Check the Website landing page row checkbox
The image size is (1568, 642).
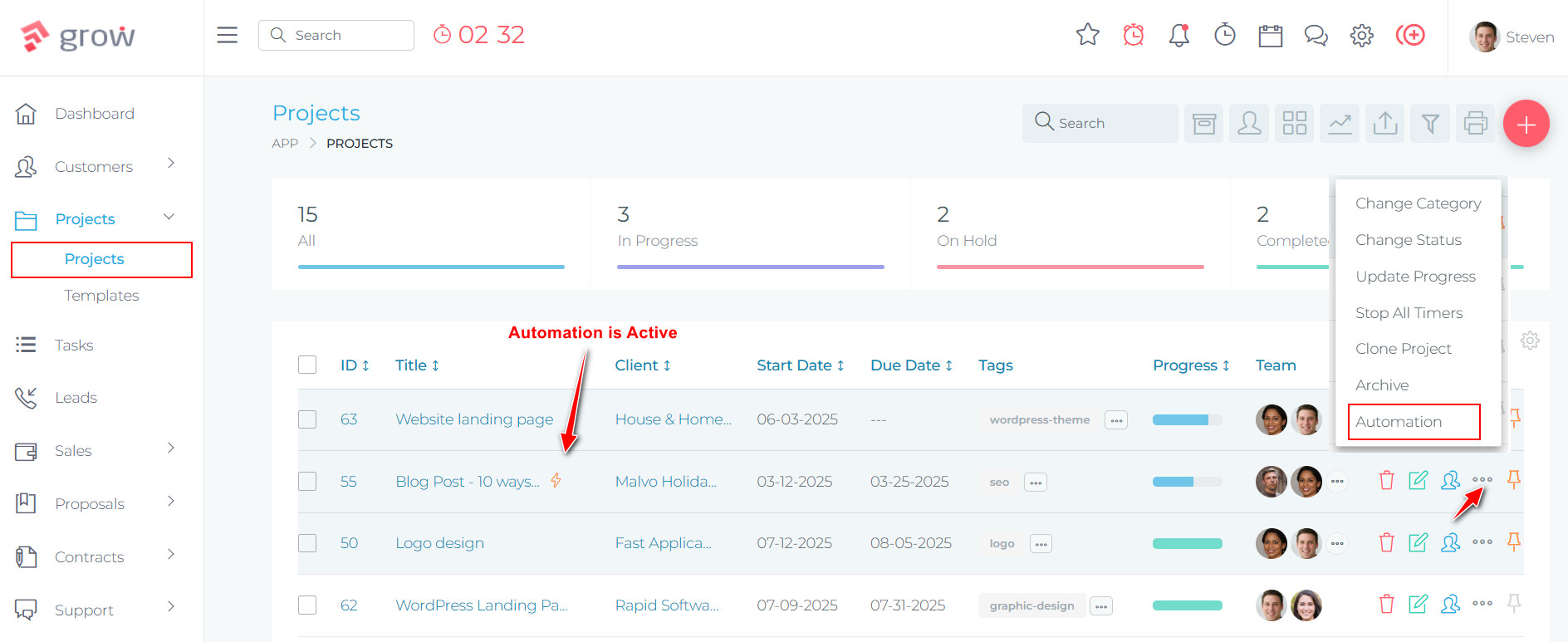tap(307, 419)
